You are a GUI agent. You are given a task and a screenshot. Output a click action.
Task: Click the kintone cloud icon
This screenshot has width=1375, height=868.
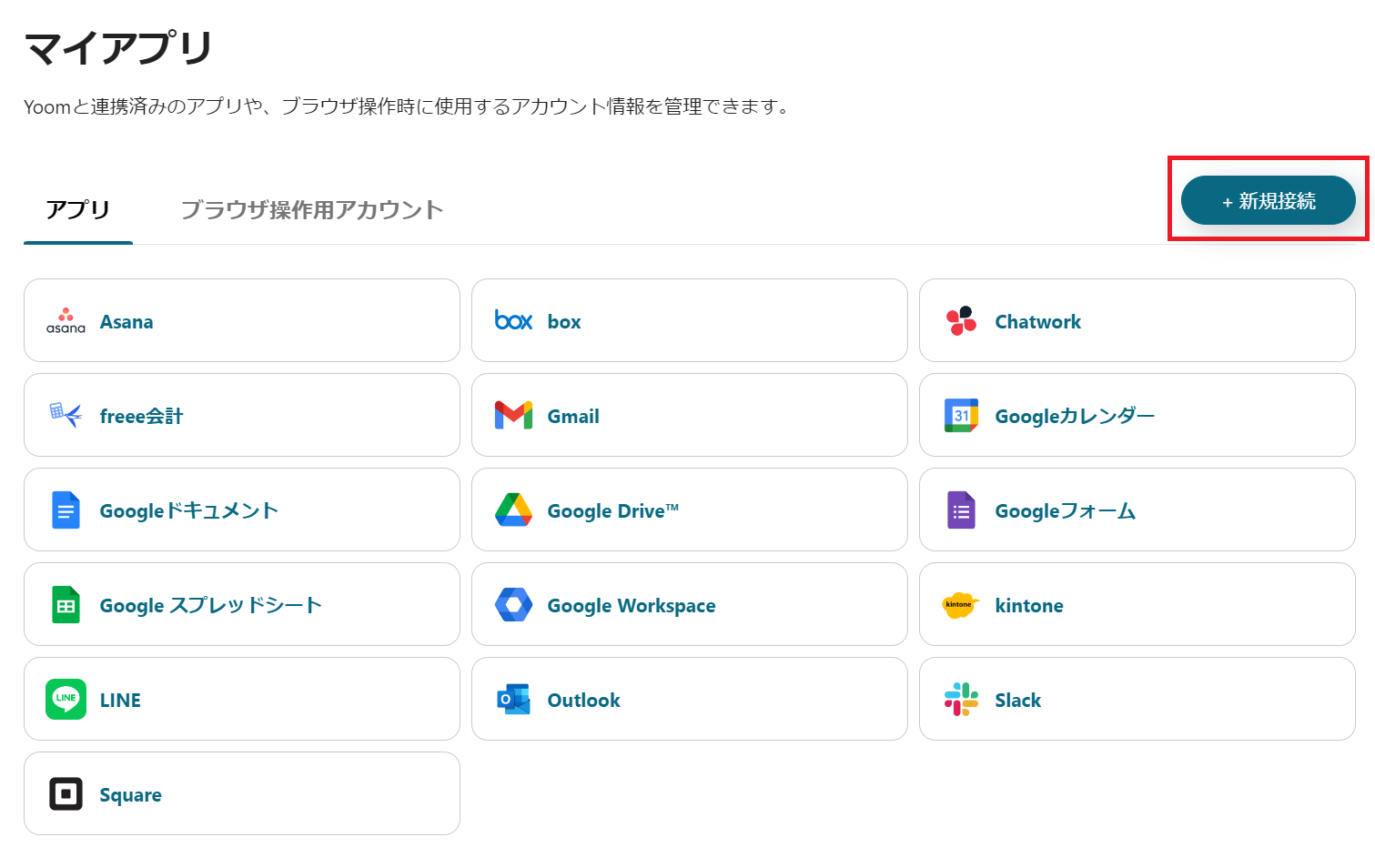(x=959, y=605)
